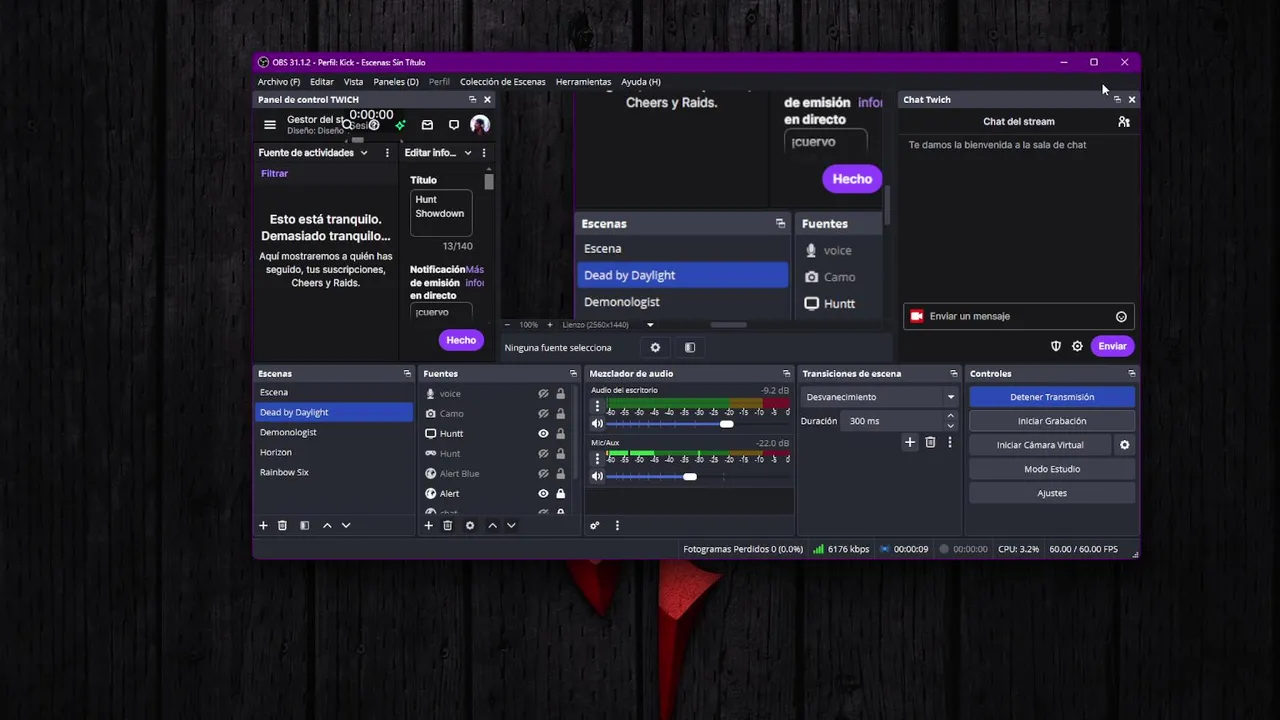Screen dimensions: 1280x720
Task: Open emote picker in chat input
Action: pyautogui.click(x=1121, y=316)
